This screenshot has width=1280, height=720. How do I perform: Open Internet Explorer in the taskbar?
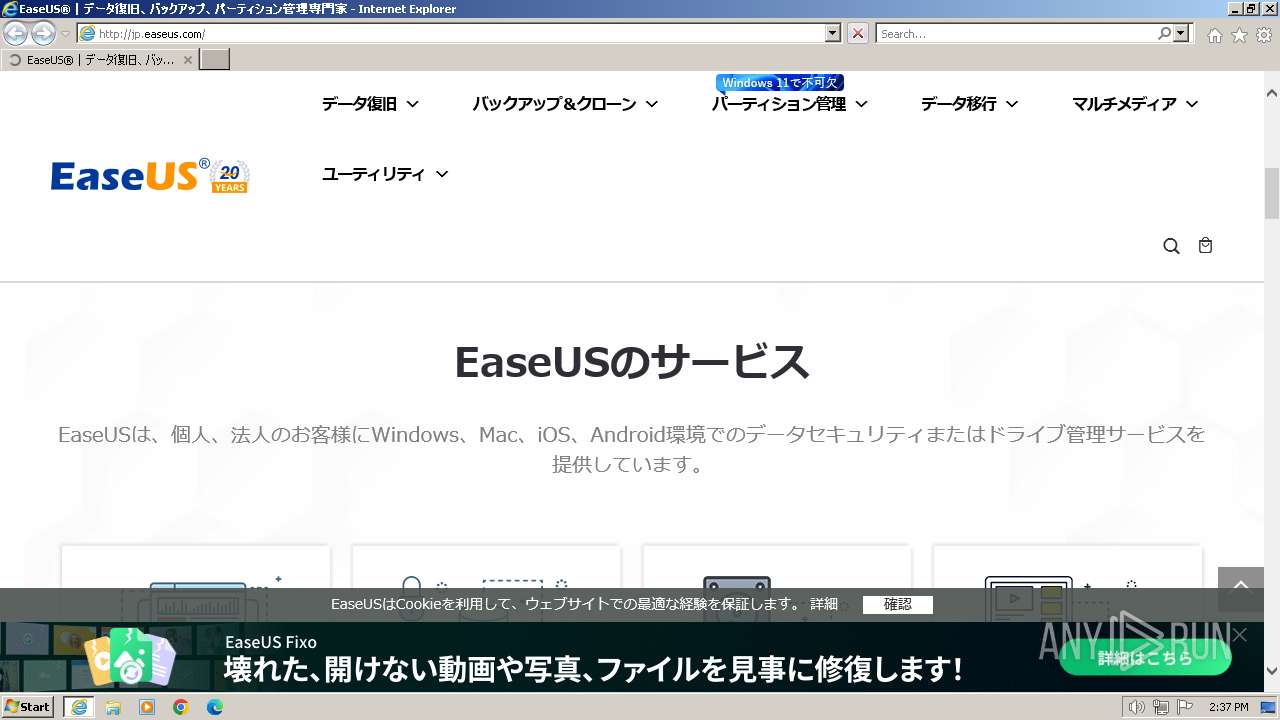[x=78, y=707]
